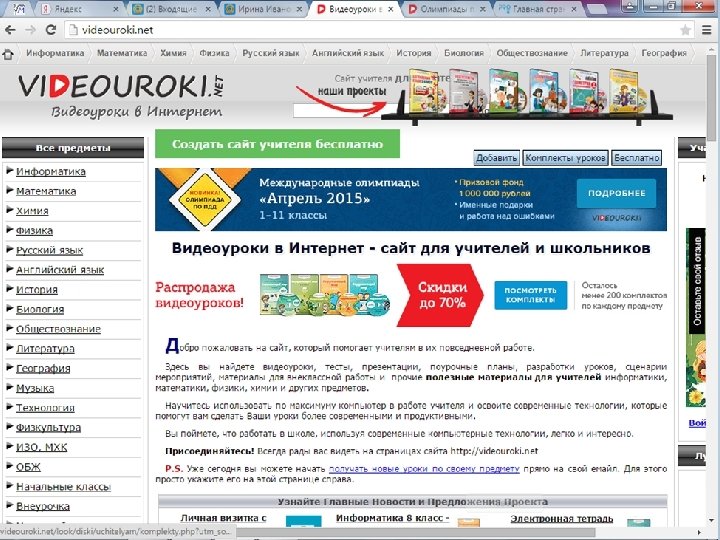Click the Бесплатно button
This screenshot has width=720, height=540.
[636, 158]
